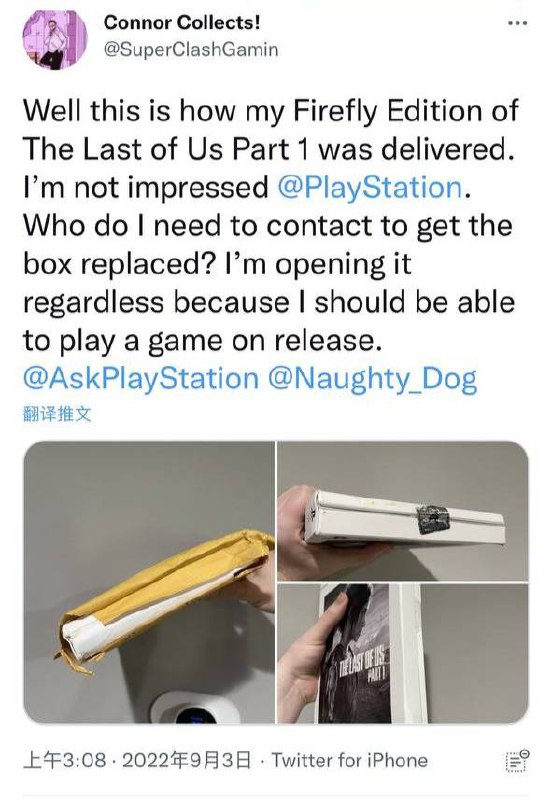The height and width of the screenshot is (800, 552).
Task: Tap the 翻译推文 translate tweet link
Action: click(57, 414)
